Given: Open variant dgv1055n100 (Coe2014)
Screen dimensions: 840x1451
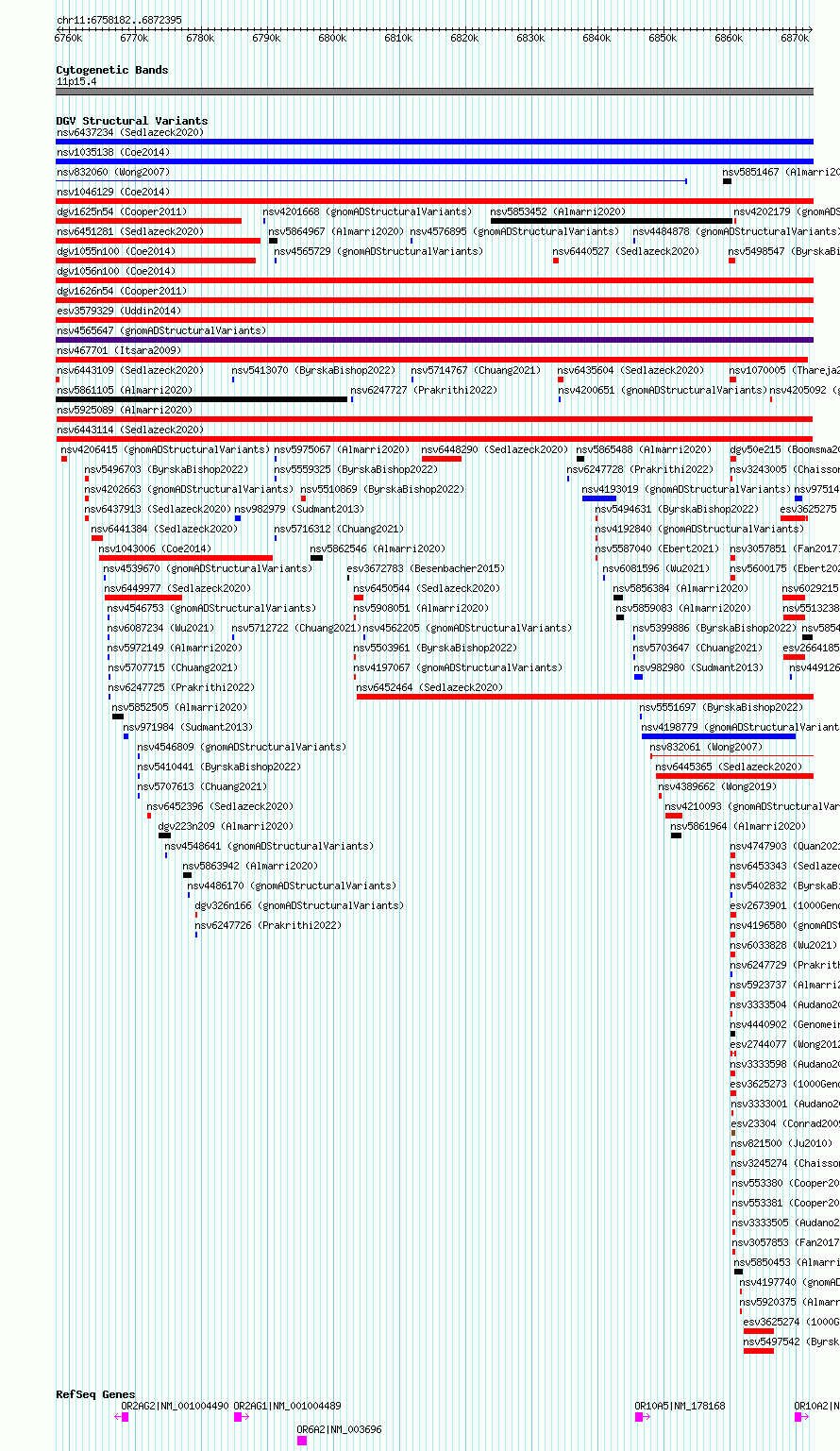Looking at the screenshot, I should click(116, 251).
